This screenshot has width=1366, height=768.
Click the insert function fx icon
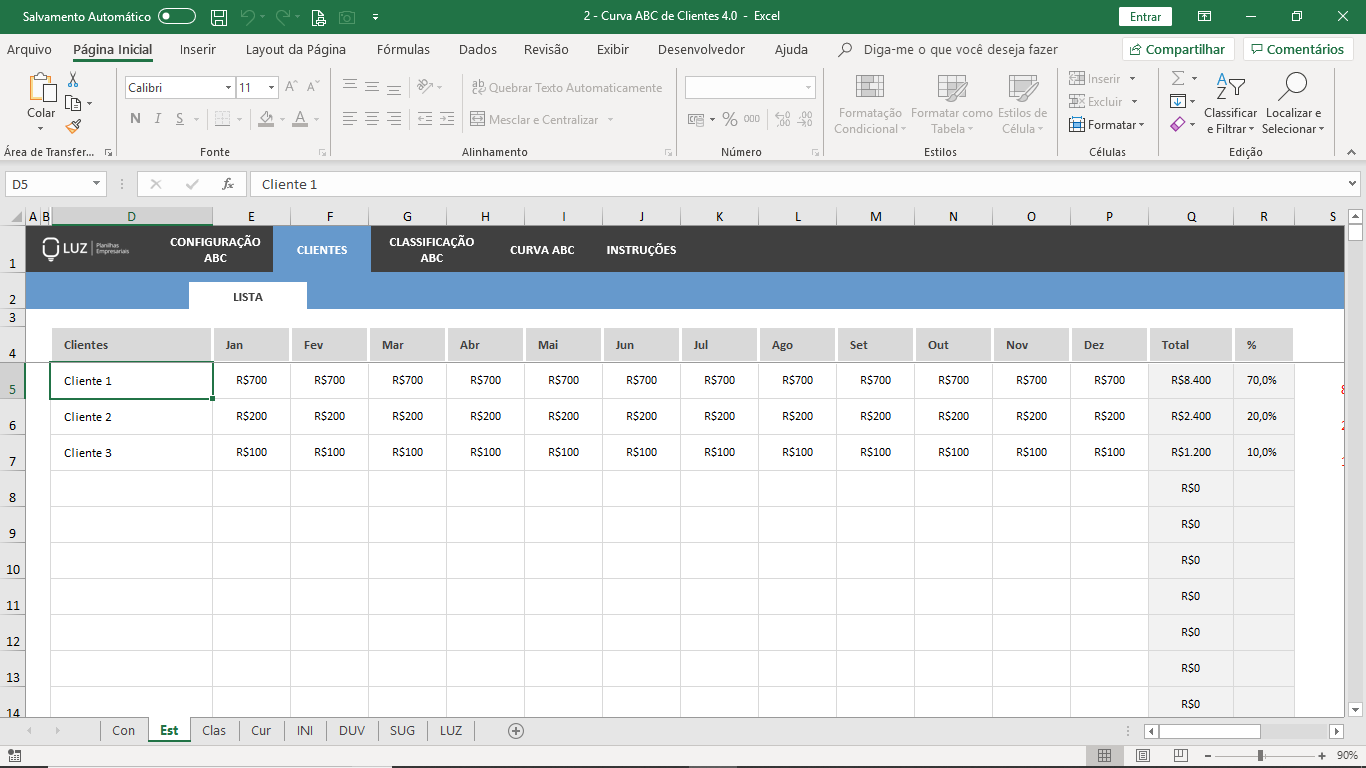coord(228,184)
